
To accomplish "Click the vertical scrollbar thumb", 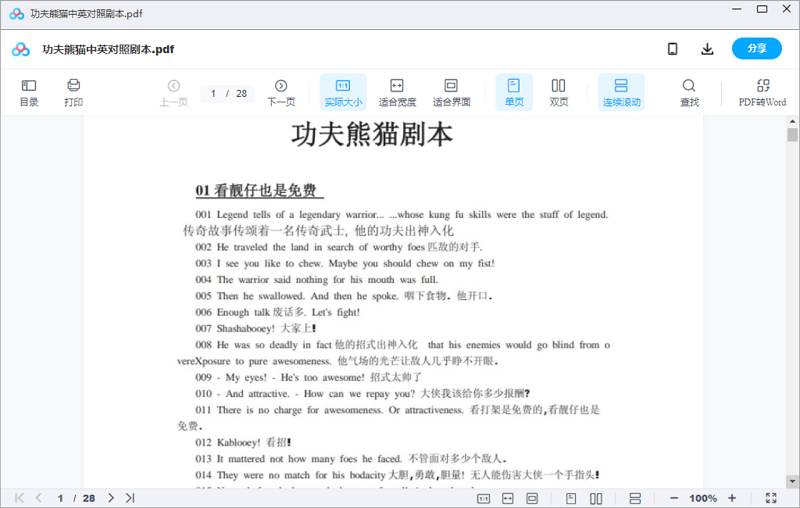I will coord(792,135).
